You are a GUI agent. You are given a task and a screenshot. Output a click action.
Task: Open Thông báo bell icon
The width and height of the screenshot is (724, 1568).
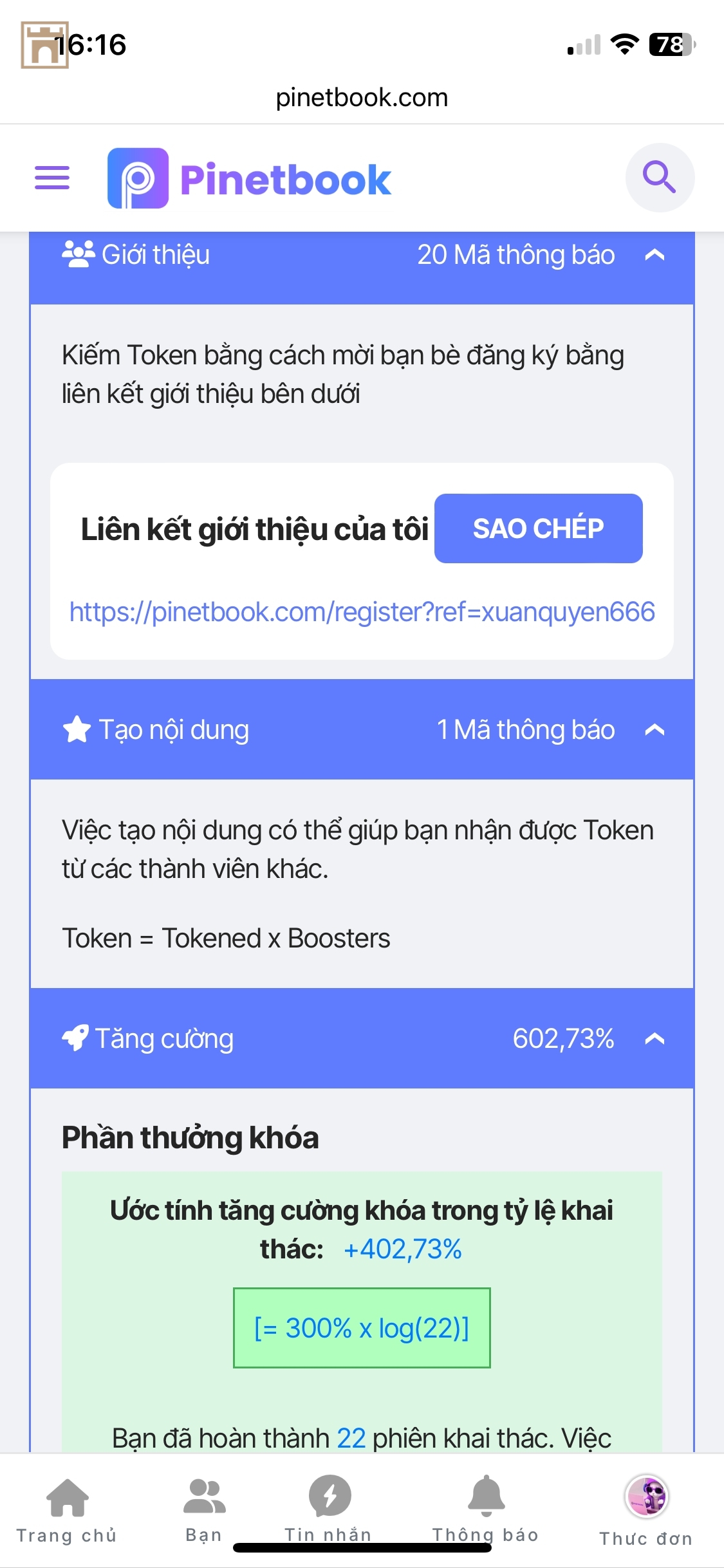[486, 1495]
